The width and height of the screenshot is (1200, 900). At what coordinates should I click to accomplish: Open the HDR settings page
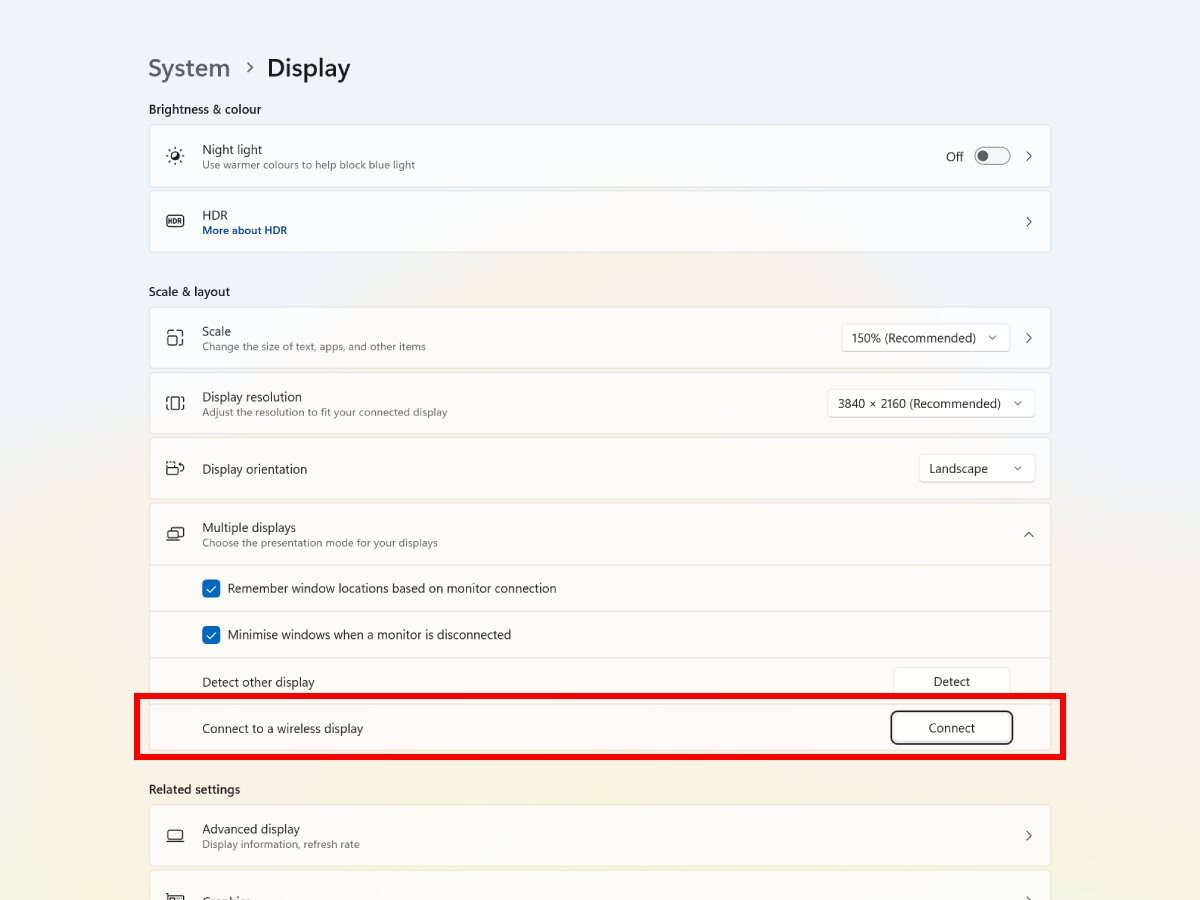tap(1028, 222)
